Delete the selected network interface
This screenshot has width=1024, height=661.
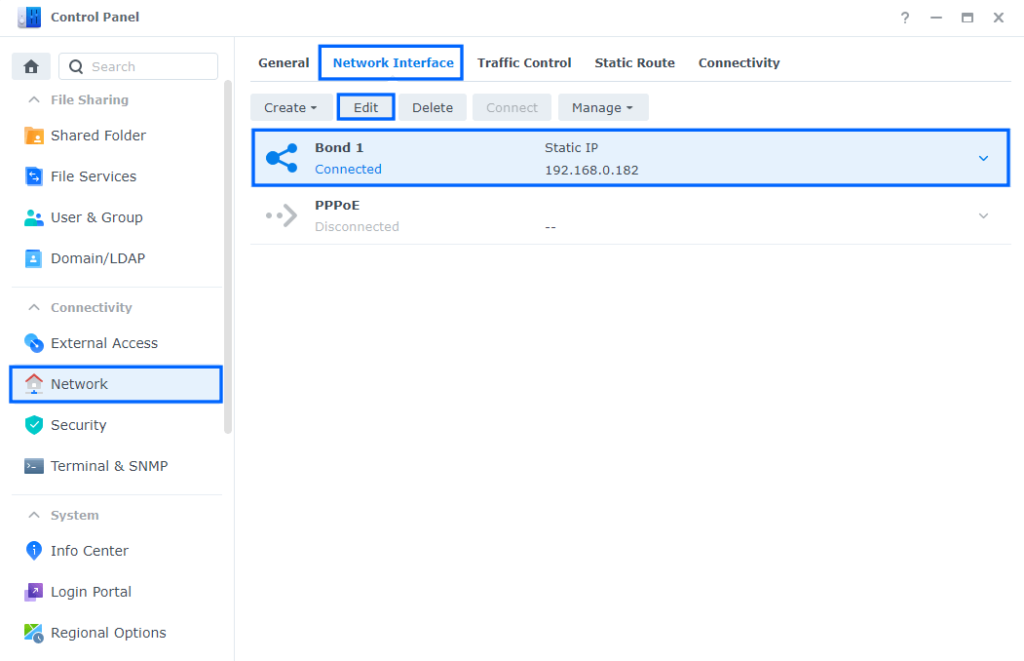432,107
